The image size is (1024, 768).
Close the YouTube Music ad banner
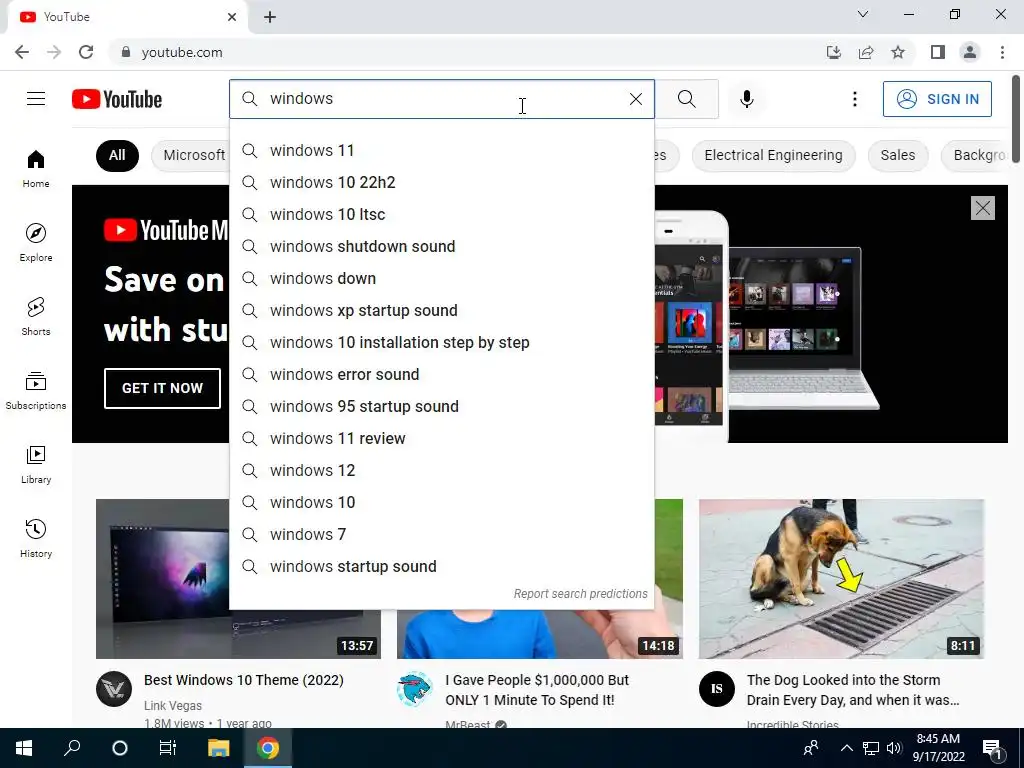(982, 208)
